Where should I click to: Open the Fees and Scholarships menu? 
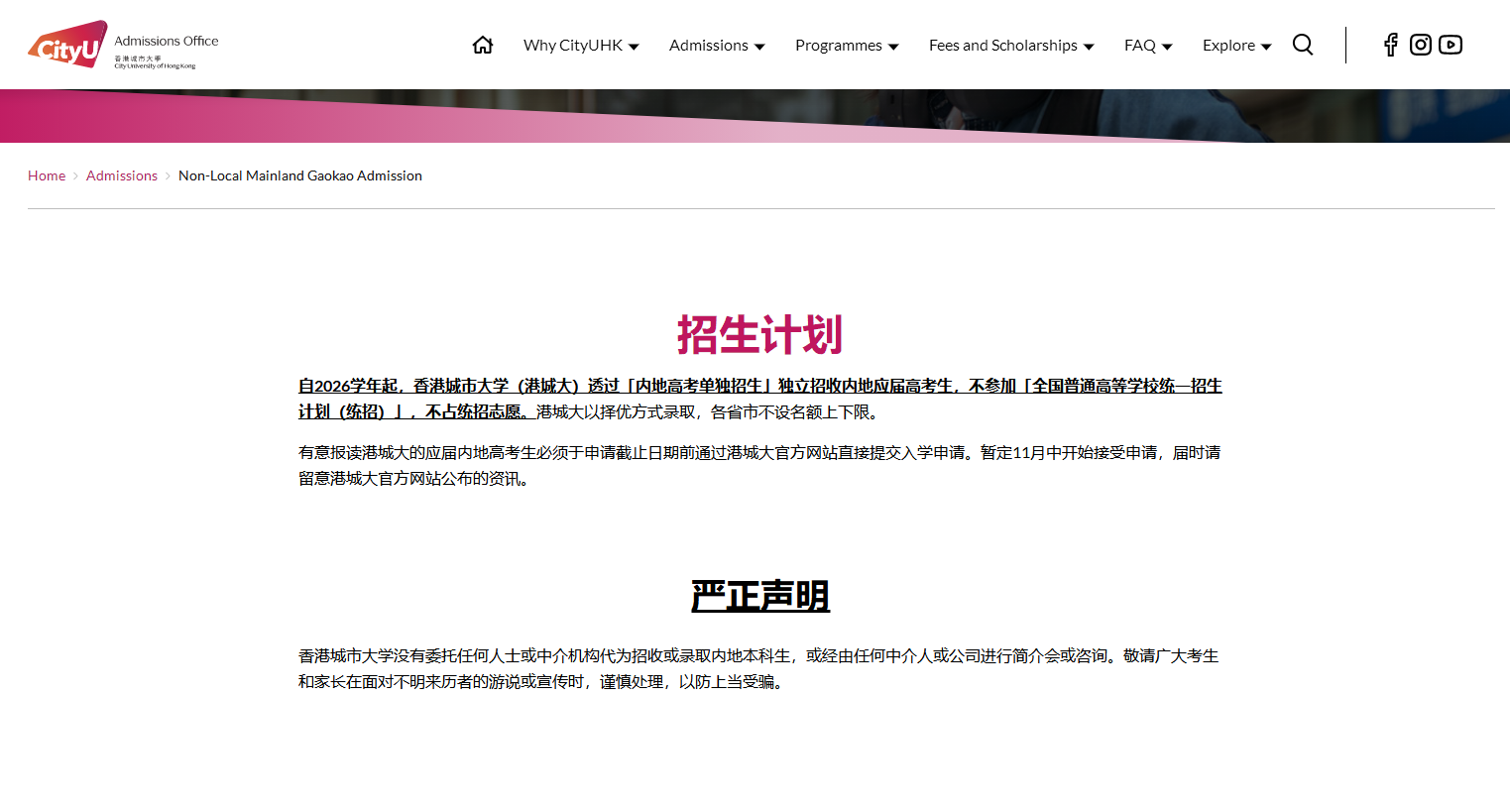click(1010, 46)
